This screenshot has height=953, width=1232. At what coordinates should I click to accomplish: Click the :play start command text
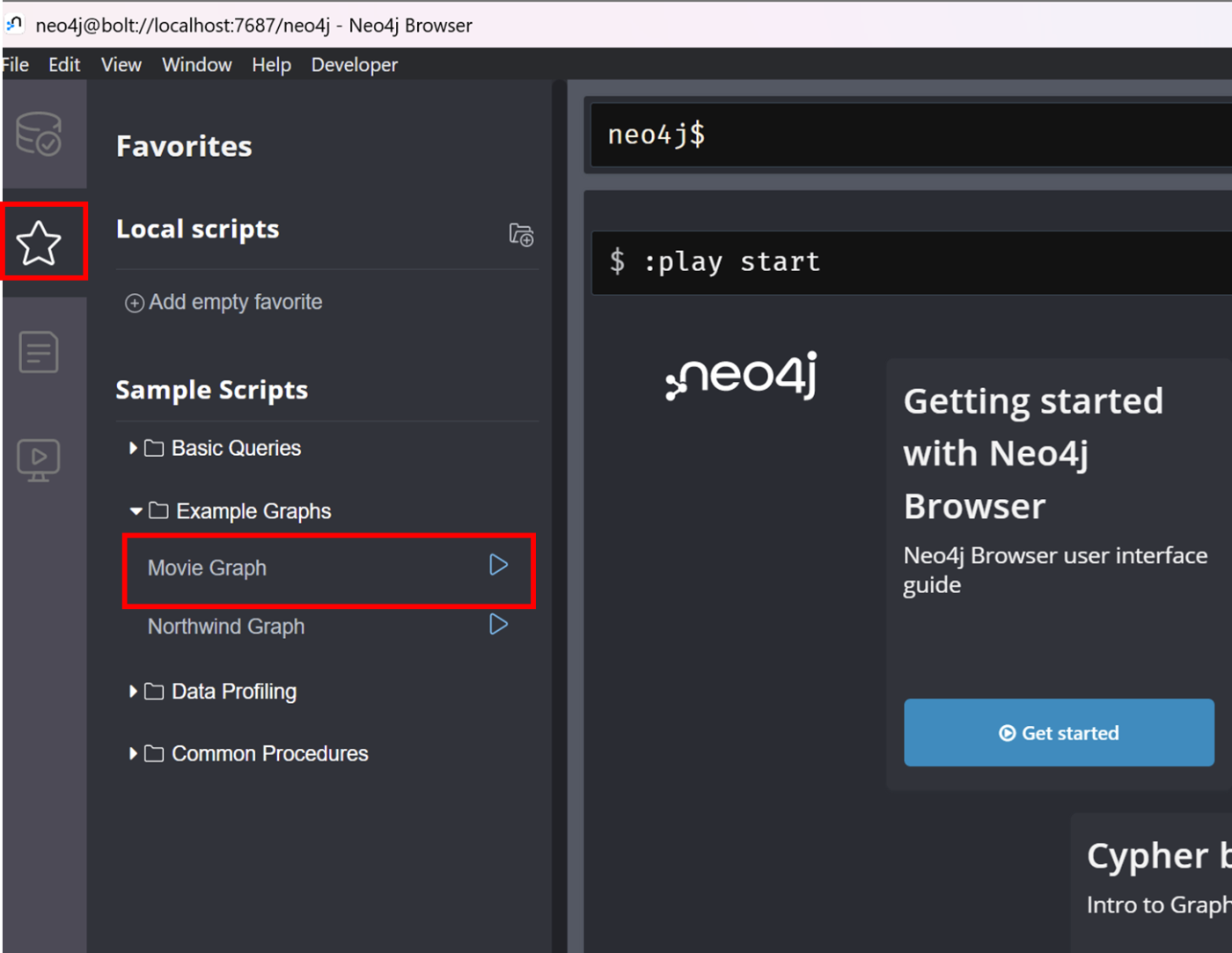coord(731,261)
